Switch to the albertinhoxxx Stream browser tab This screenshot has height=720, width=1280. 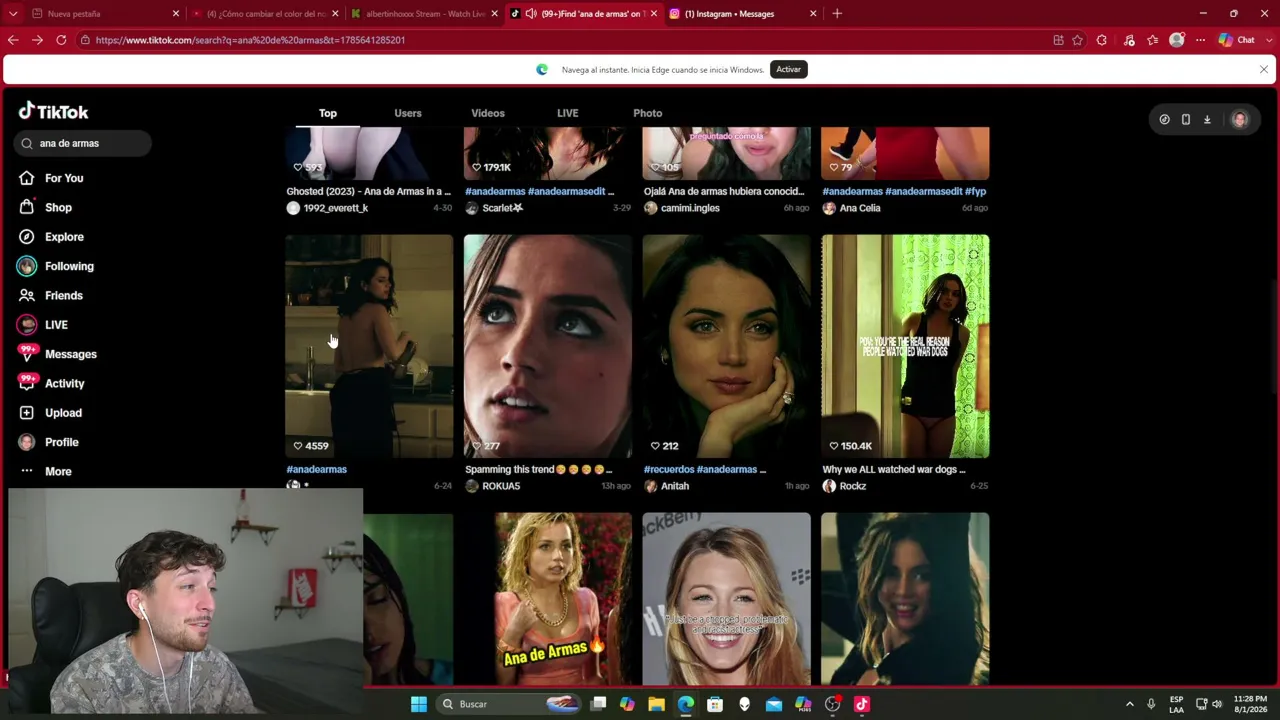(x=424, y=14)
